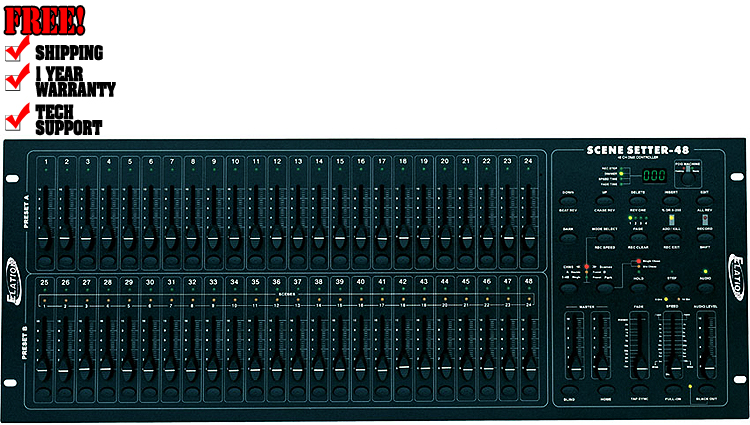Click the channel 30 fader knob
Image resolution: width=750 pixels, height=425 pixels.
tap(148, 371)
